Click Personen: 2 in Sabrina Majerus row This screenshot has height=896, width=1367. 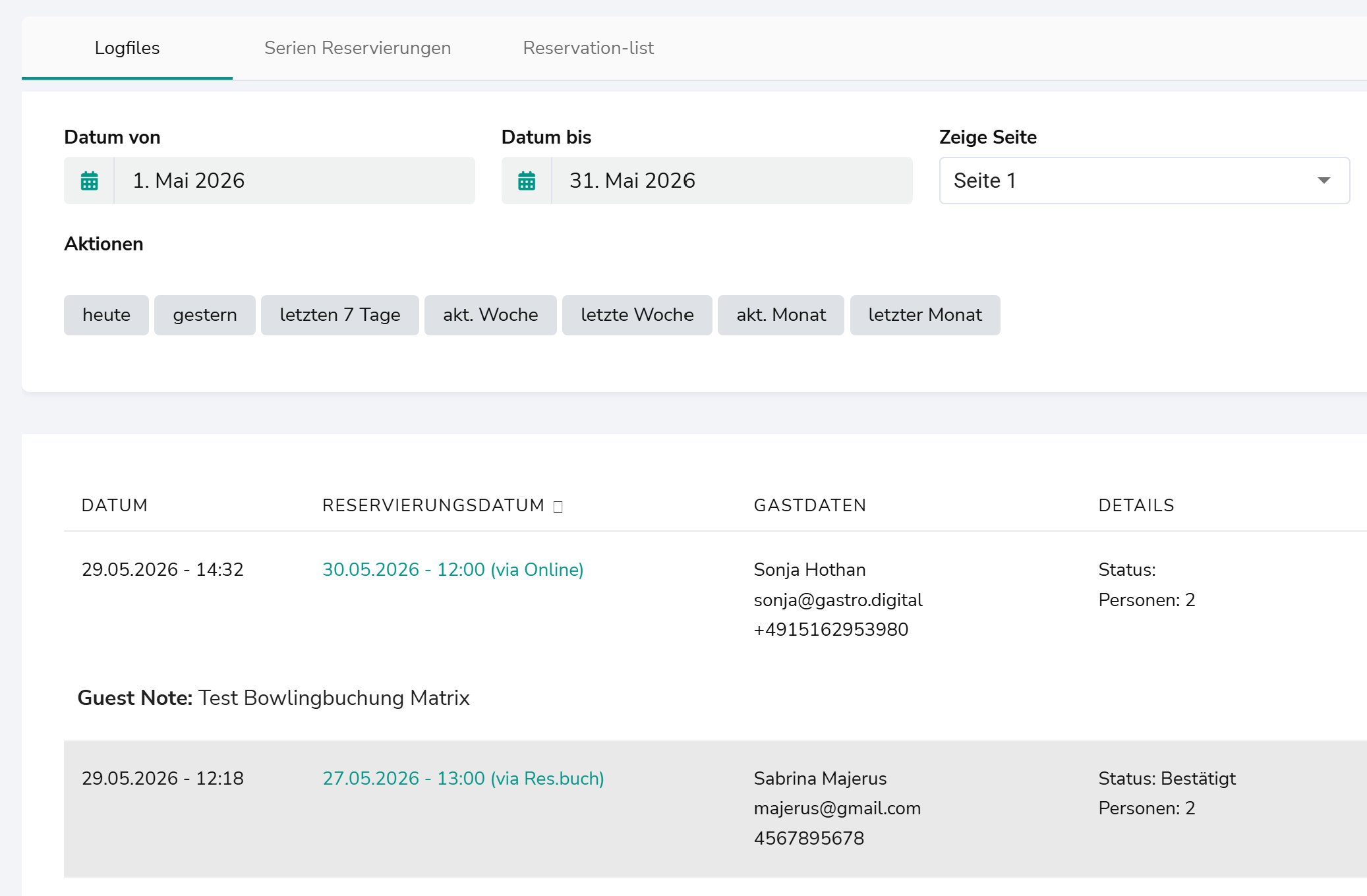click(1147, 808)
